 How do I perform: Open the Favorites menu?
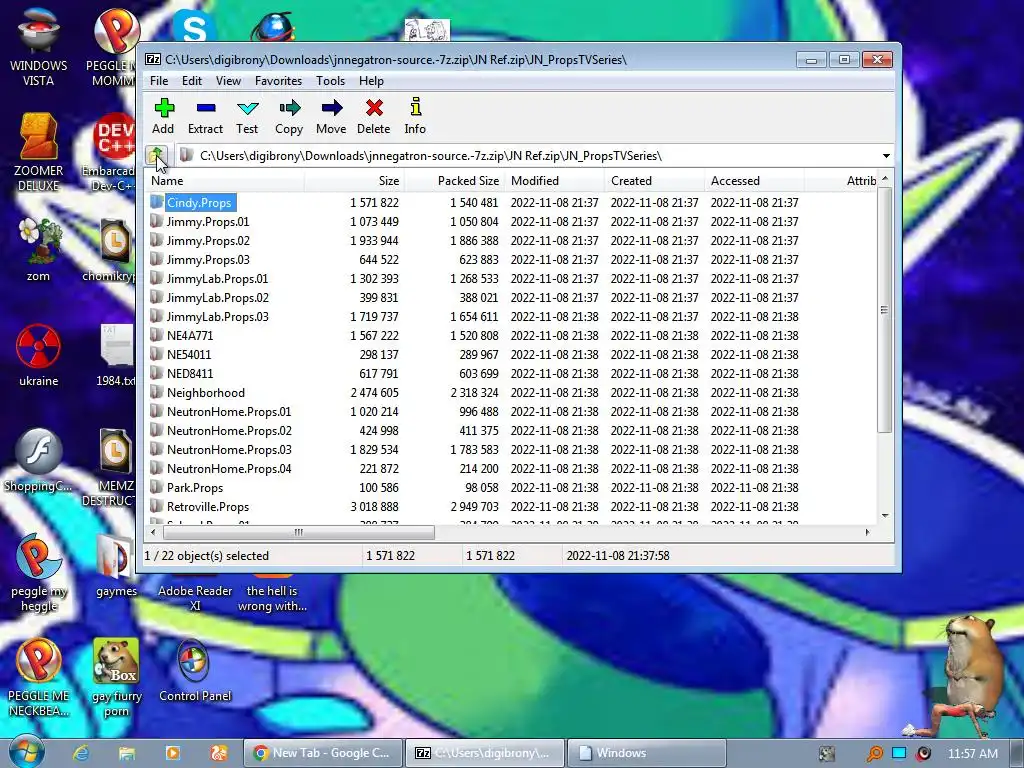pos(278,81)
